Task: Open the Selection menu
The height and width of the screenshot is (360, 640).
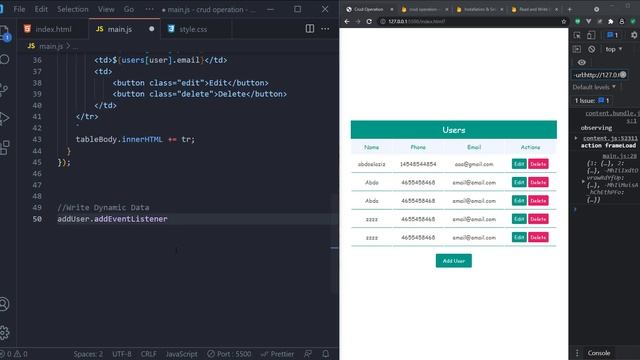Action: click(x=73, y=9)
